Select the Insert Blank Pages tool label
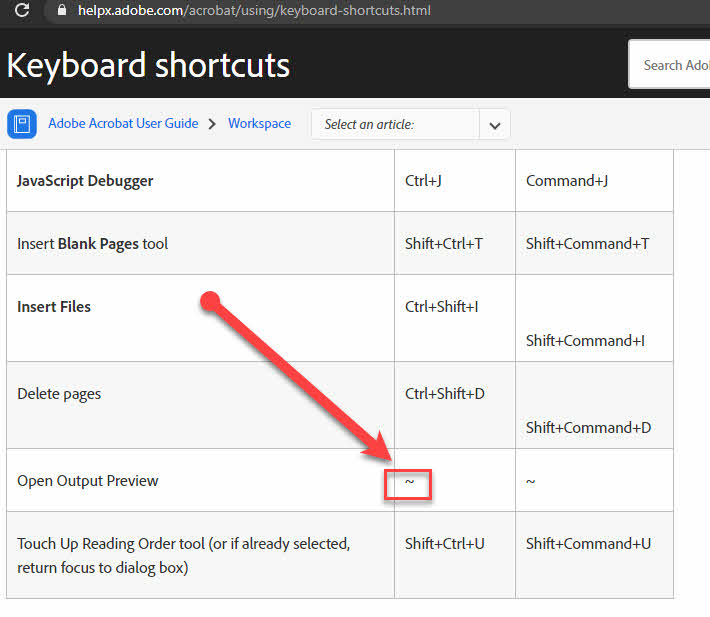710x617 pixels. click(92, 244)
